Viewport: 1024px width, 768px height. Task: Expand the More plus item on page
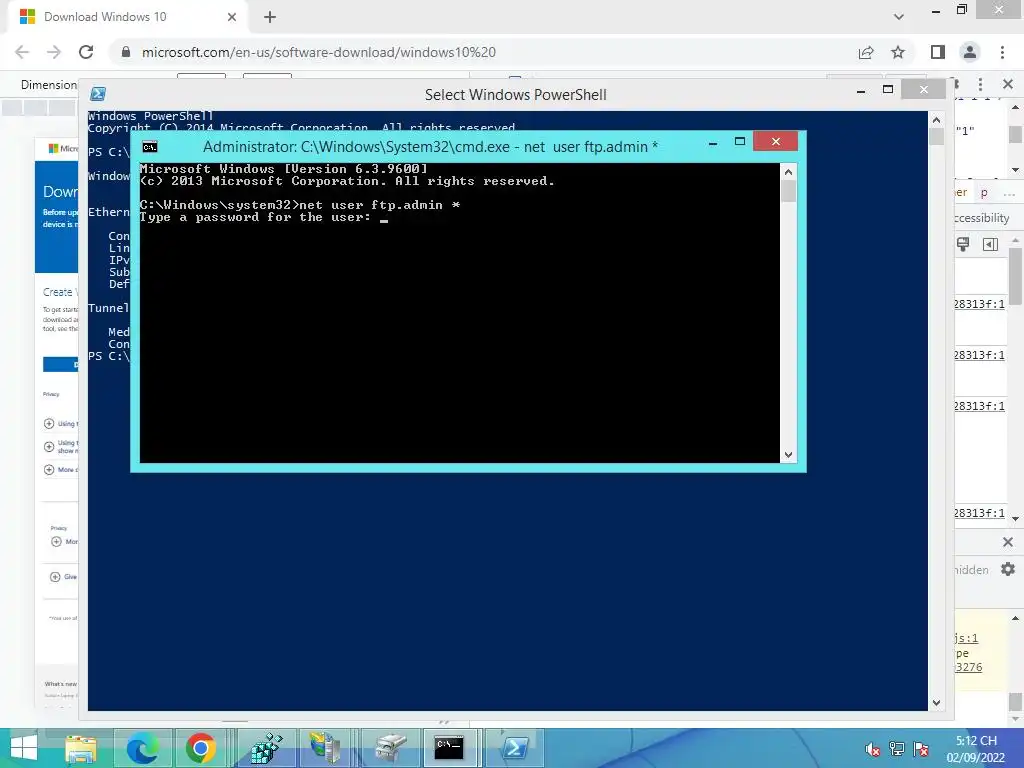[49, 470]
